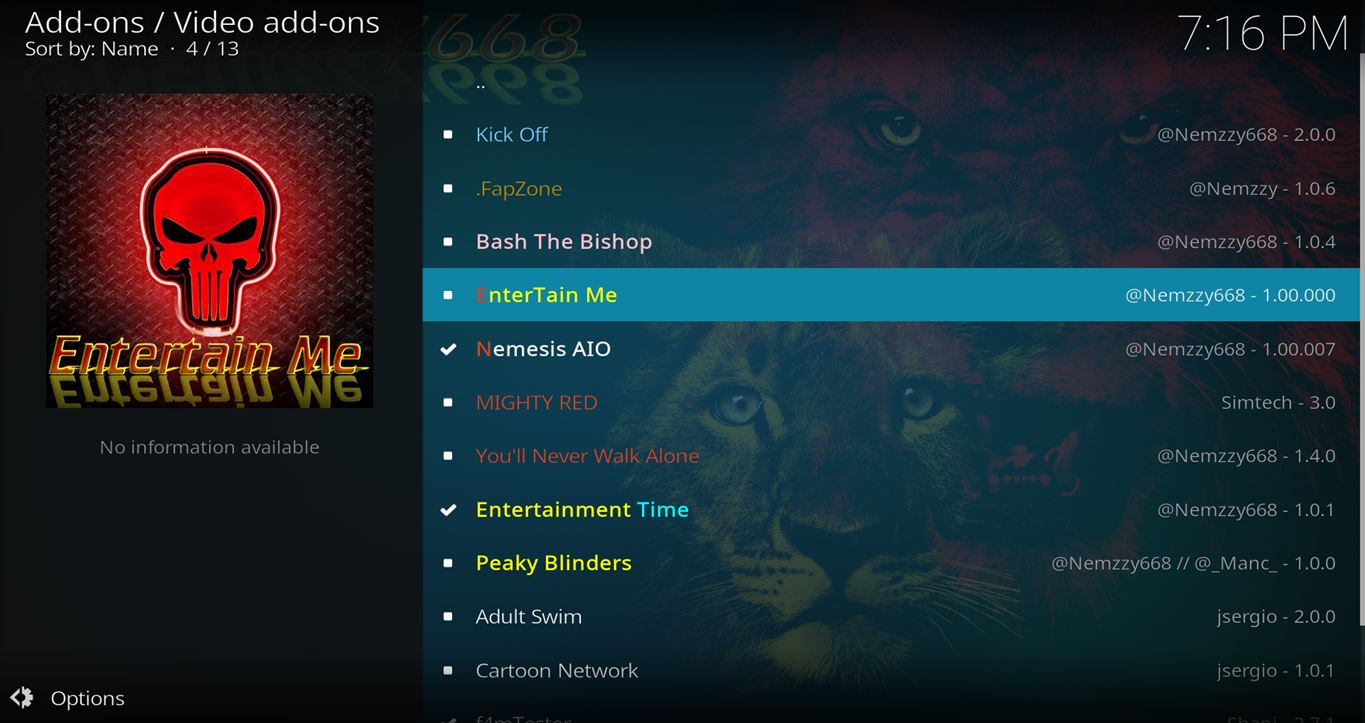The width and height of the screenshot is (1365, 723).
Task: Click the Entertain Me skull artwork
Action: click(210, 251)
